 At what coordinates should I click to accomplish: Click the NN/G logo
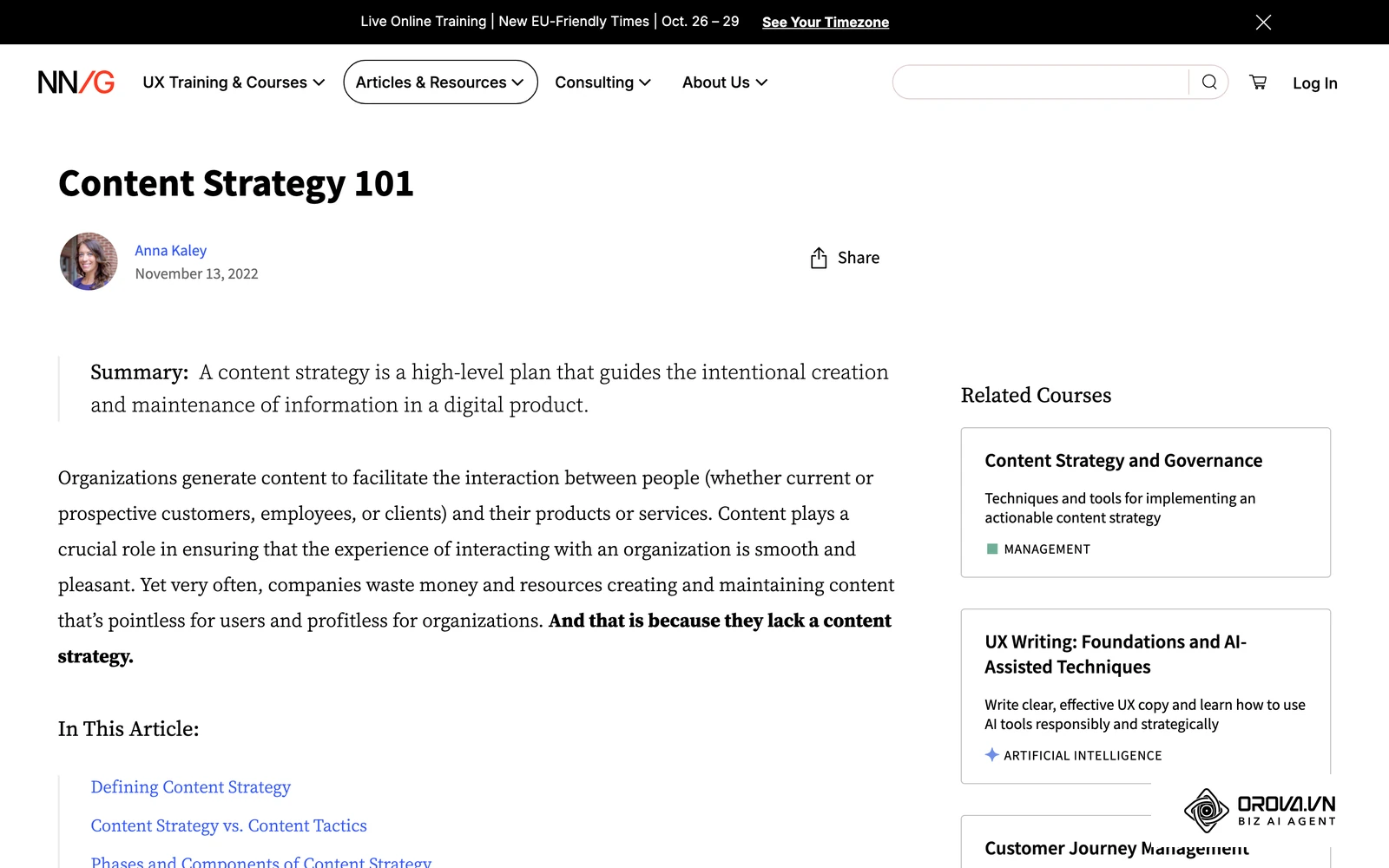[x=76, y=82]
